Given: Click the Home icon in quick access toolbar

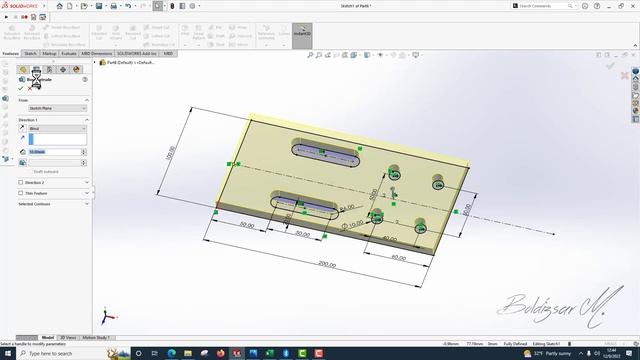Looking at the screenshot, I should click(x=60, y=6).
